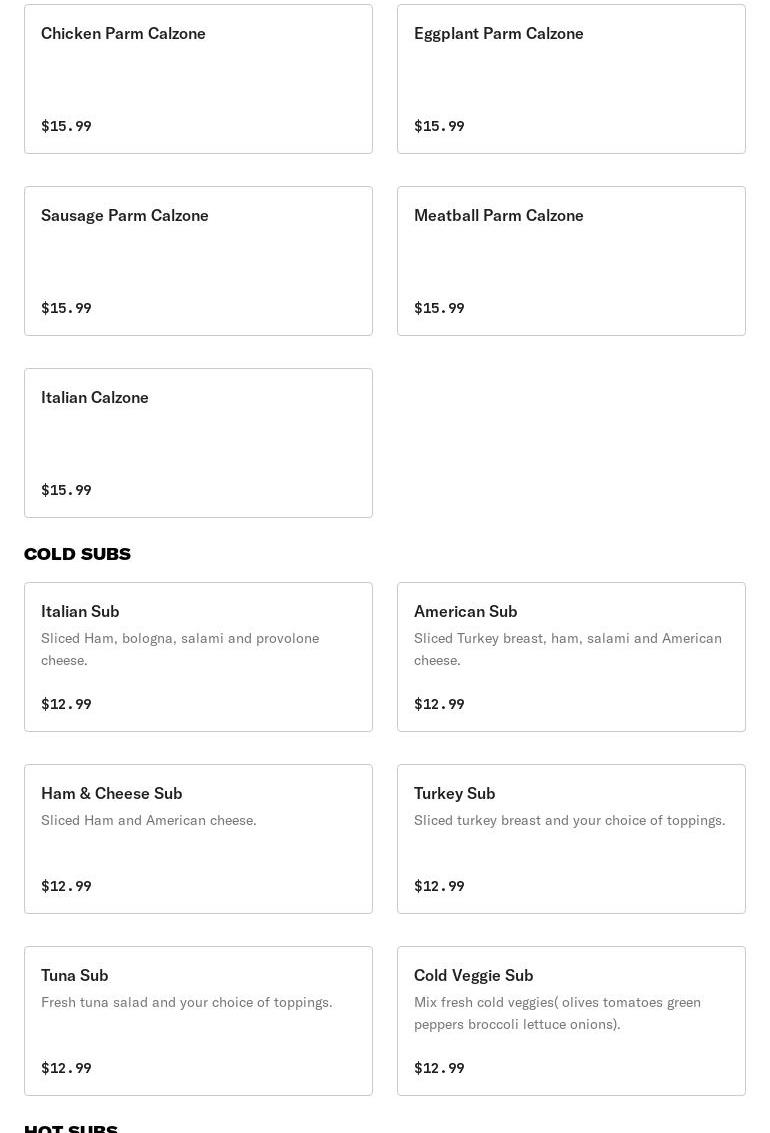This screenshot has width=770, height=1133.
Task: Choose the Sausage Parm Calzone item
Action: [x=199, y=261]
